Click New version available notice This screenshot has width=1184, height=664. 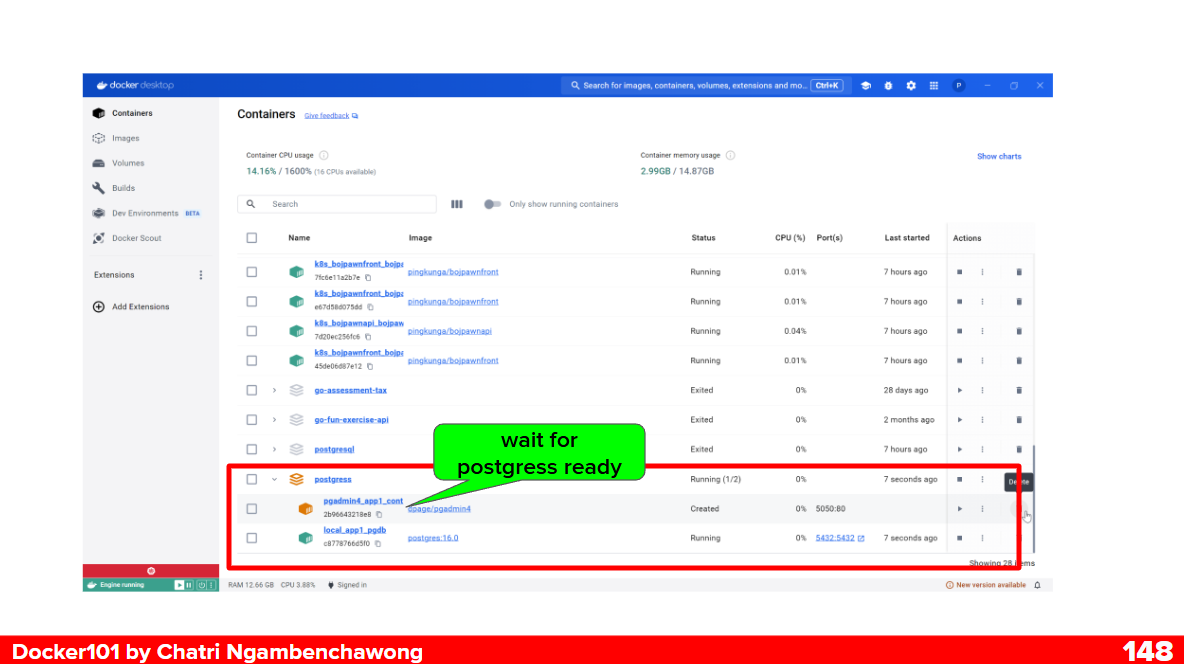(986, 585)
